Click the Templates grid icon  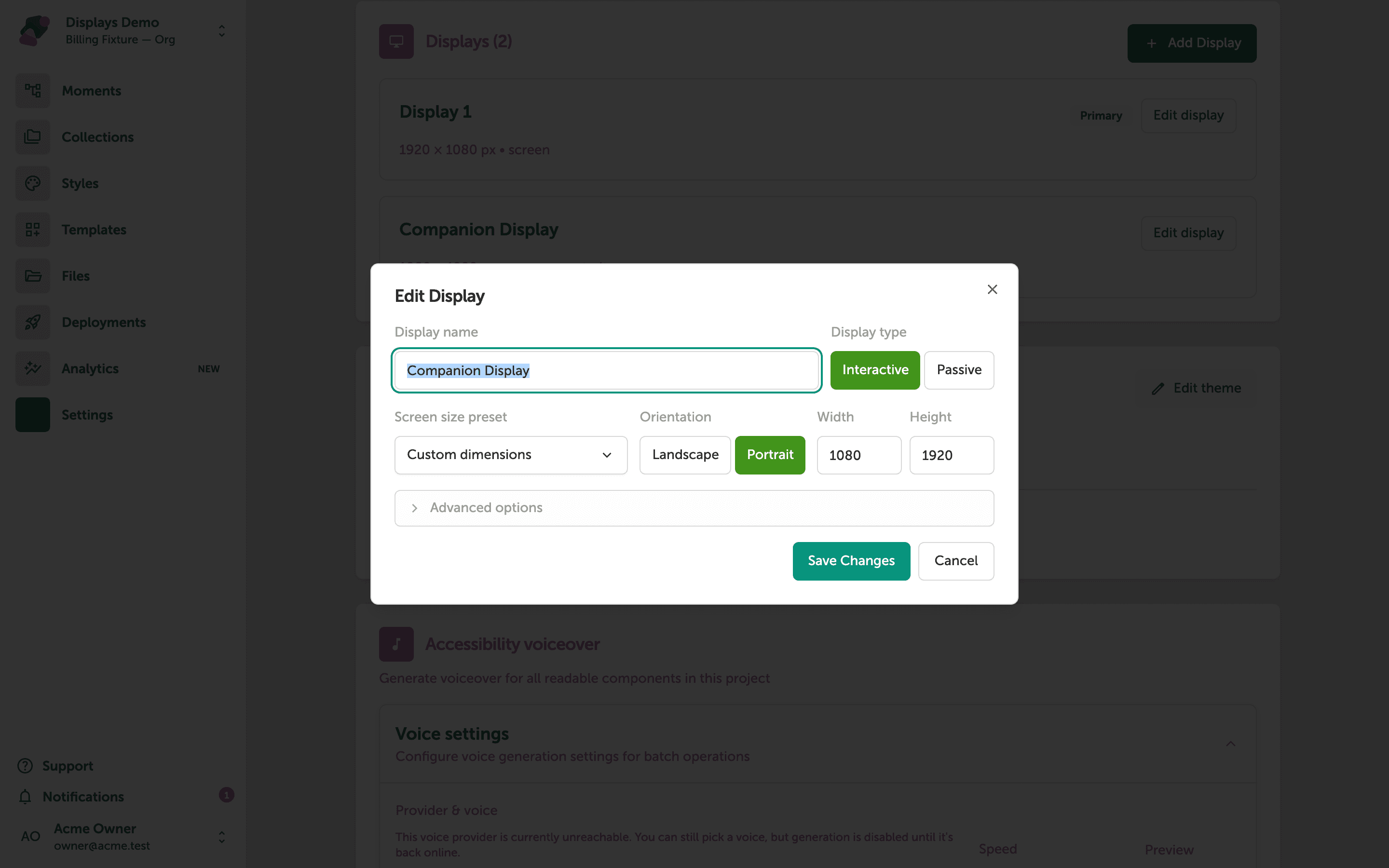(x=33, y=230)
